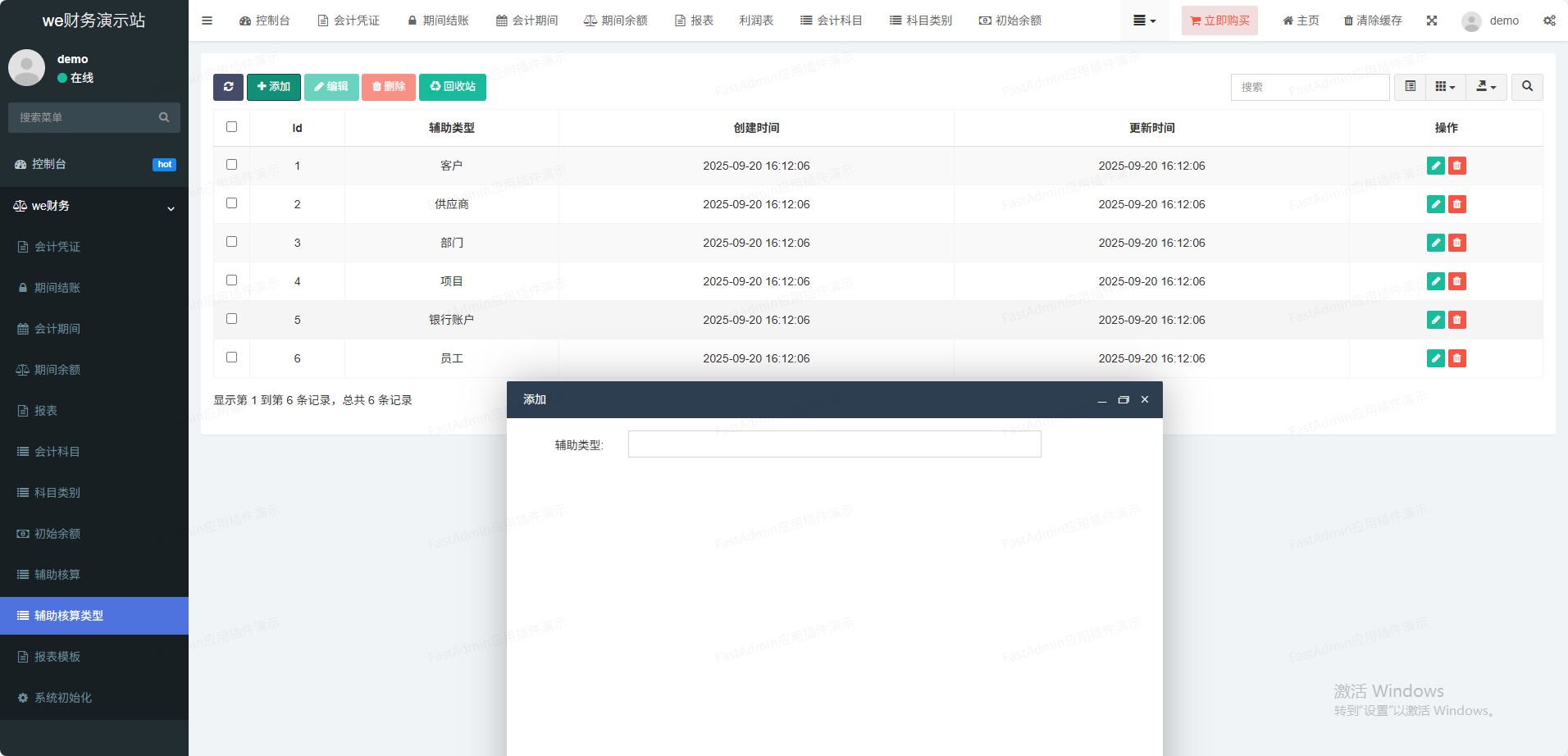Open the export data dropdown

pyautogui.click(x=1486, y=87)
